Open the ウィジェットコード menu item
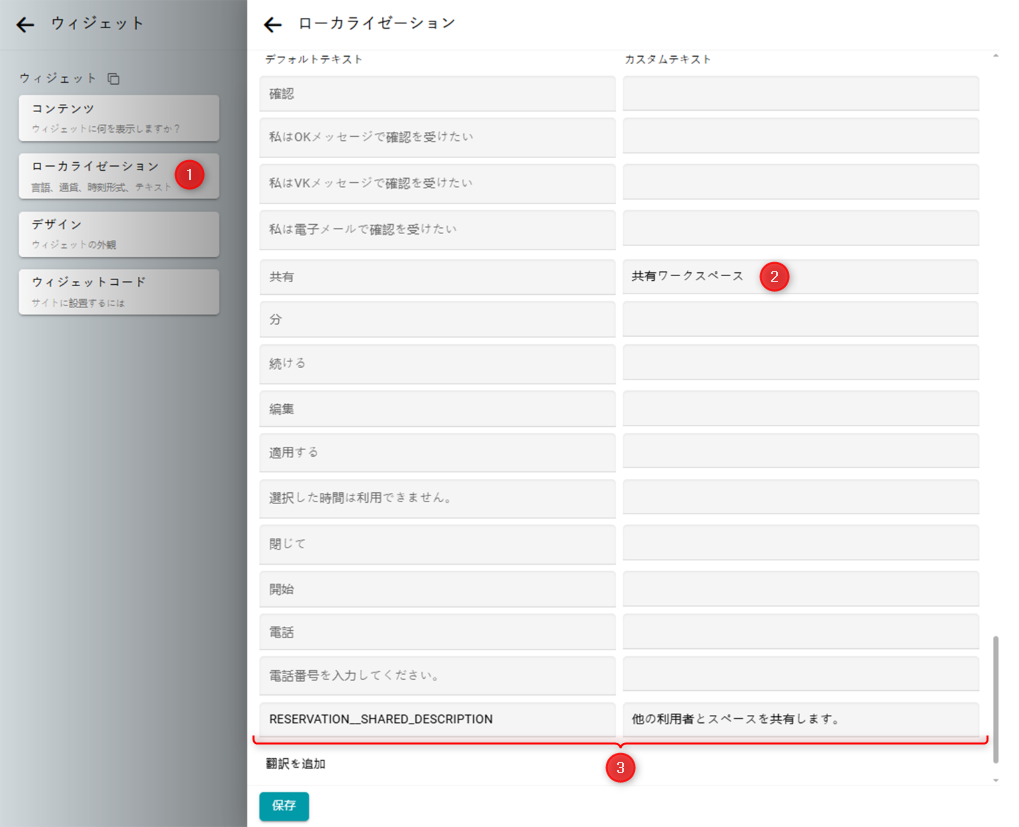The image size is (1019, 827). (118, 292)
